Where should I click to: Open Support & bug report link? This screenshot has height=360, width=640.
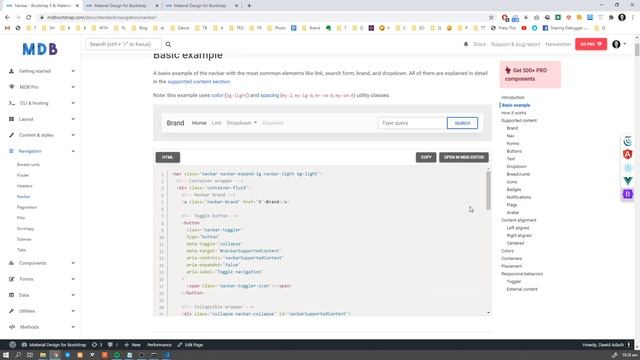pyautogui.click(x=515, y=44)
